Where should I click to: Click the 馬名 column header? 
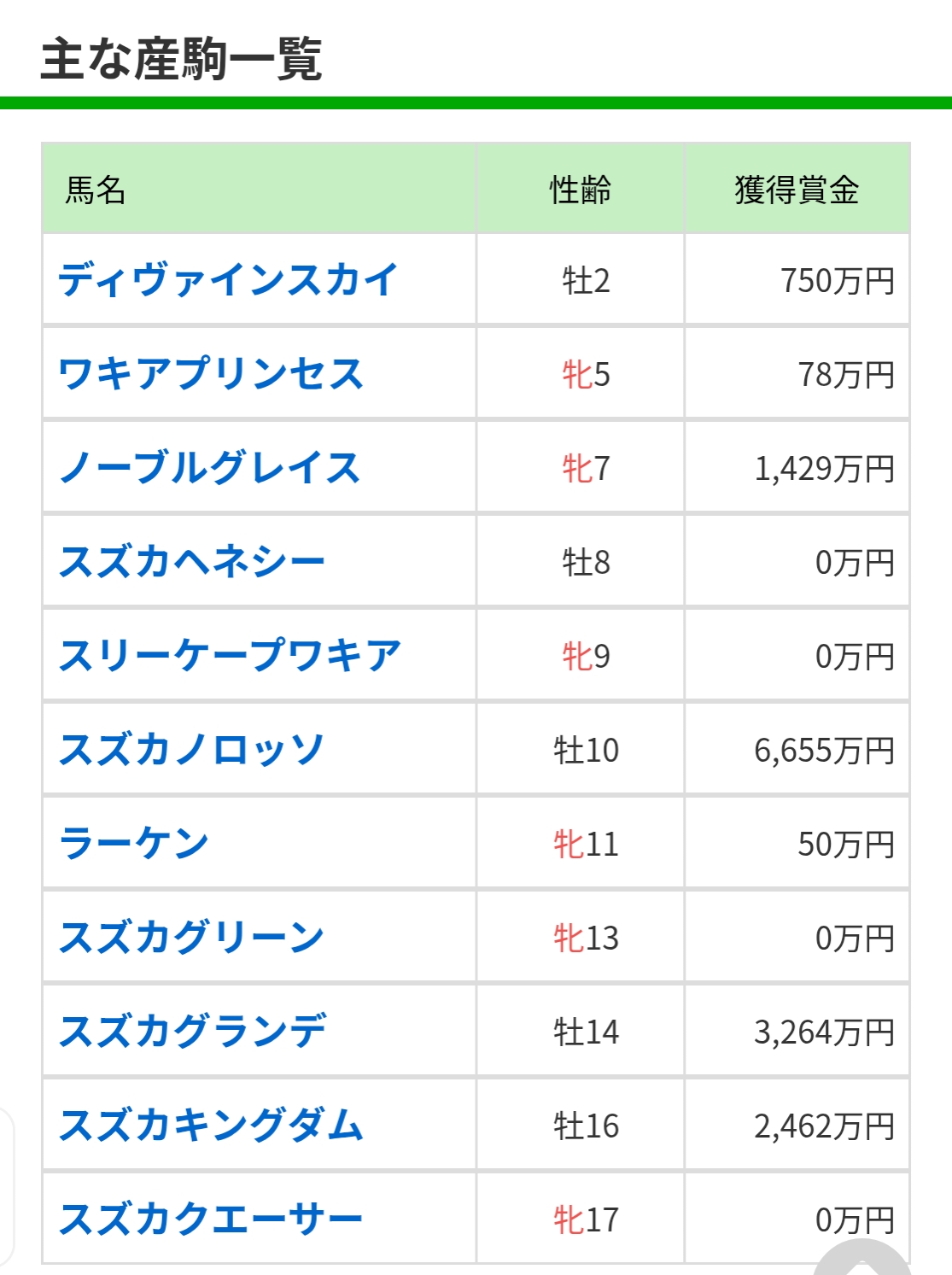point(96,190)
